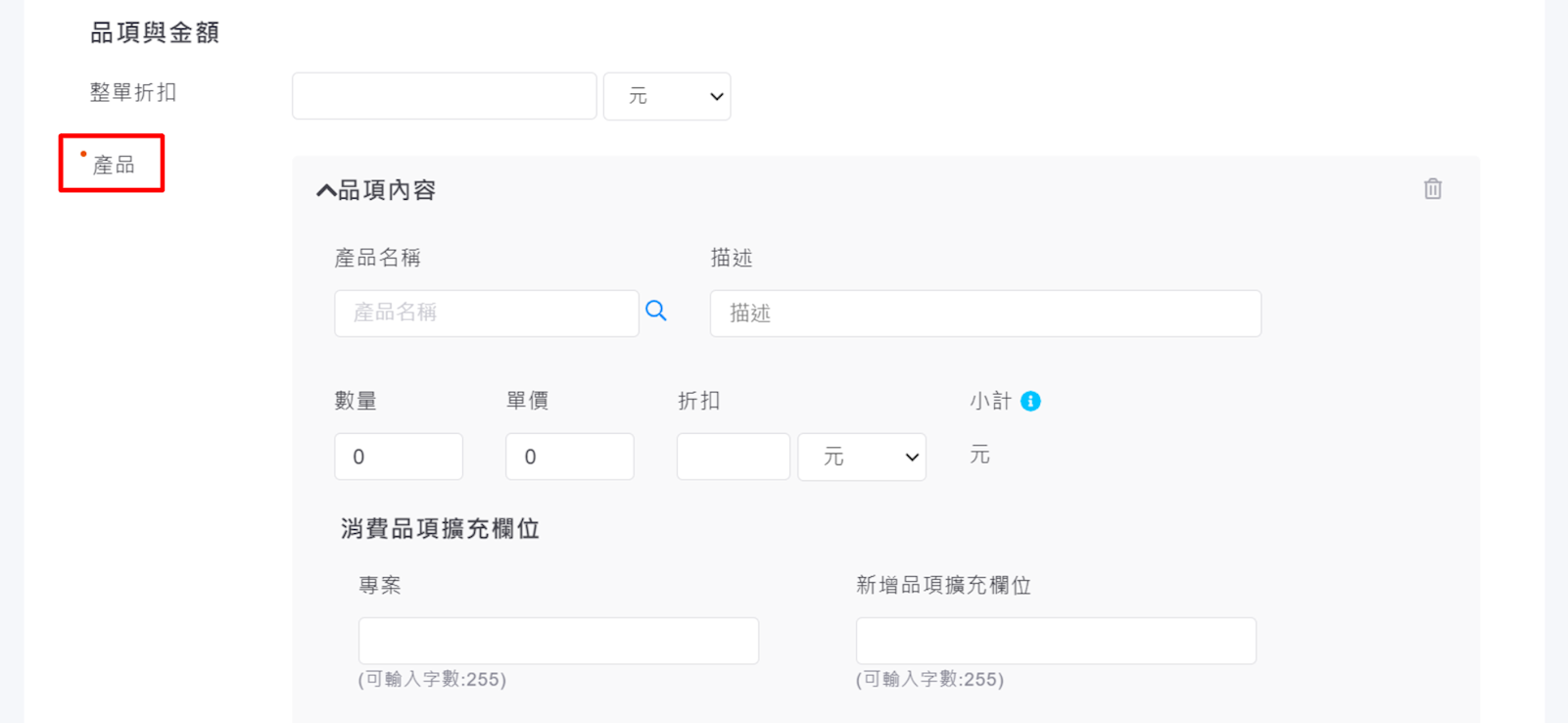Click the product name search magnifier
The image size is (1568, 723).
[x=656, y=312]
